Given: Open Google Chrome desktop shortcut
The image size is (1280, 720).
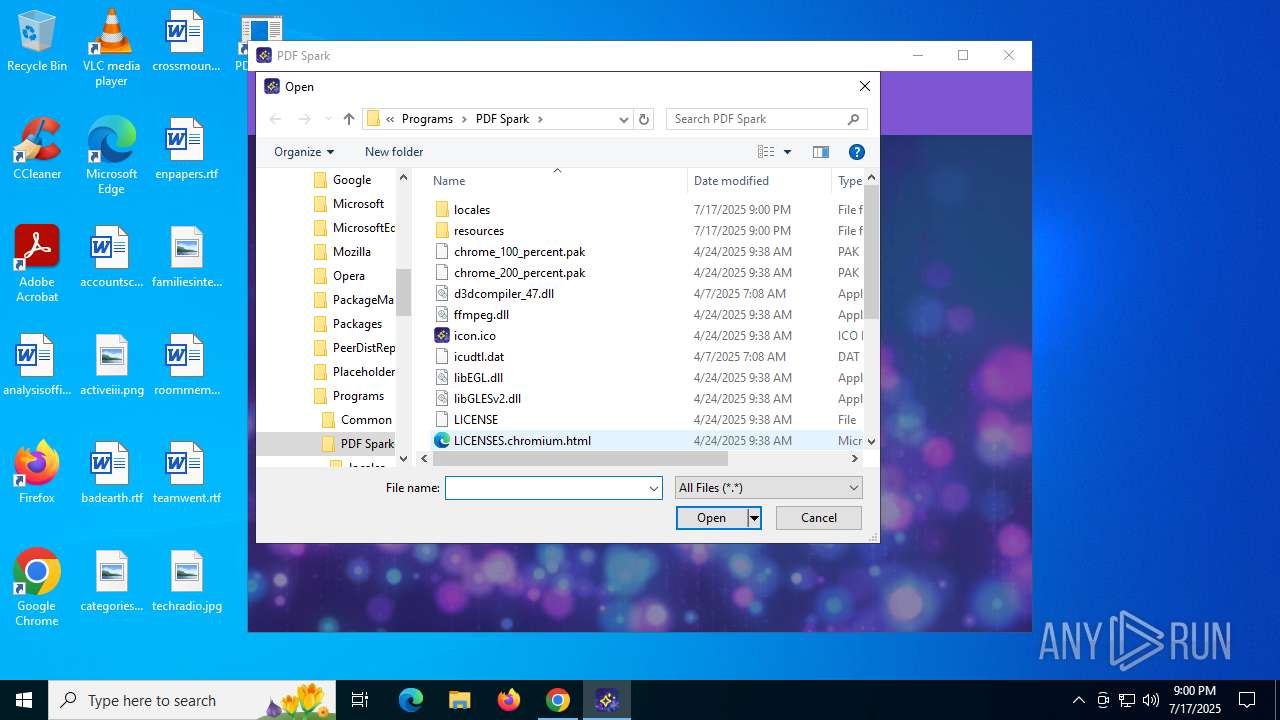Looking at the screenshot, I should coord(37,588).
